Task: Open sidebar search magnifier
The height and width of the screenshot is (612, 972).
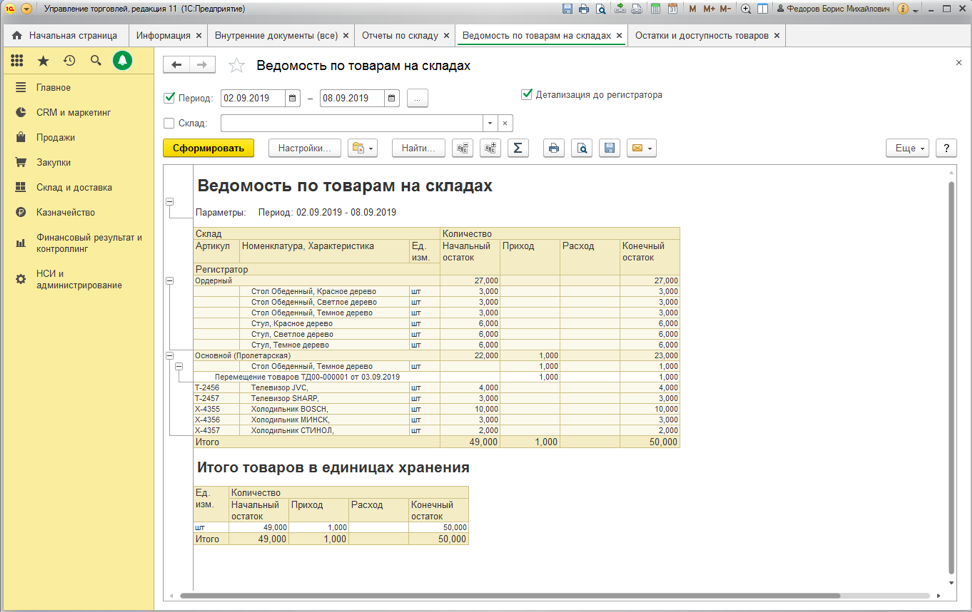Action: 95,60
